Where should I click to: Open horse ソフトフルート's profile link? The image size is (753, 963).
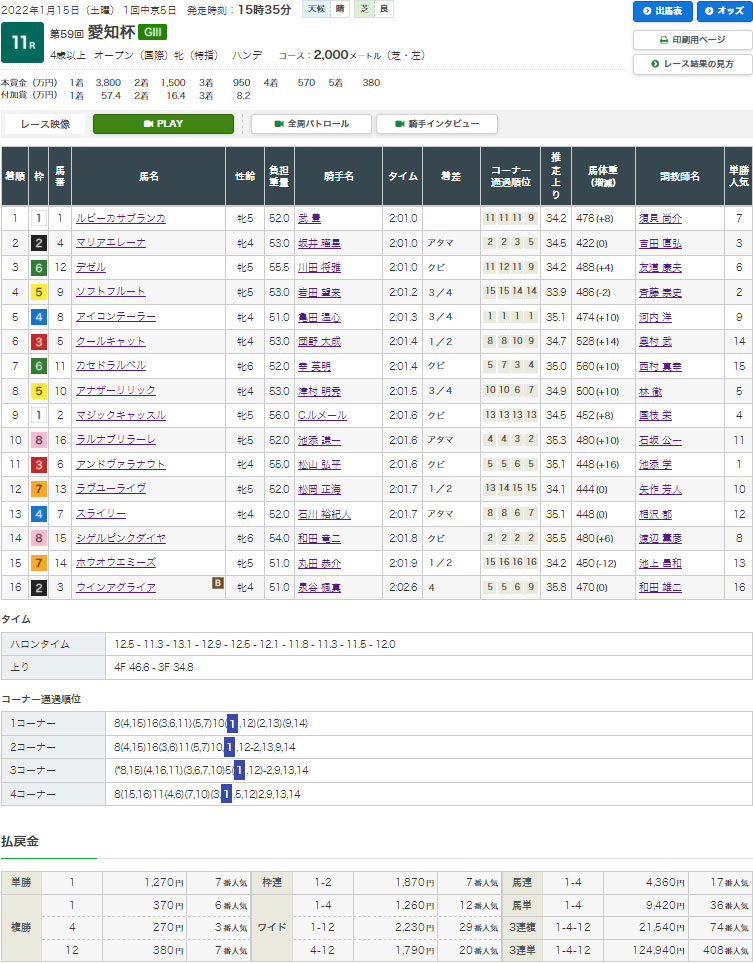point(111,291)
